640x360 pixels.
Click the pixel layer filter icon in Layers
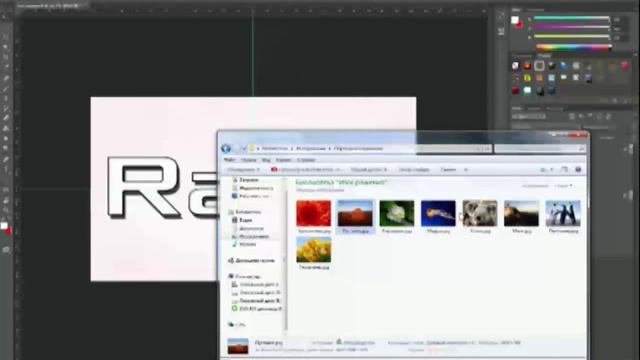[572, 116]
